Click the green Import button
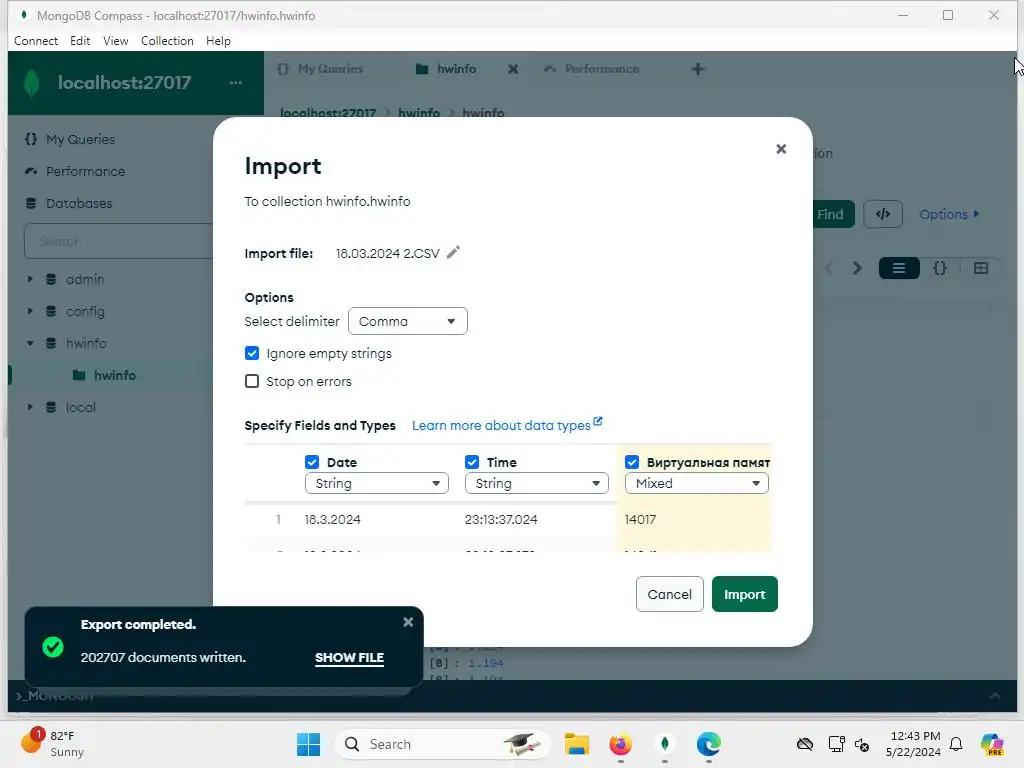The width and height of the screenshot is (1024, 768). [744, 594]
